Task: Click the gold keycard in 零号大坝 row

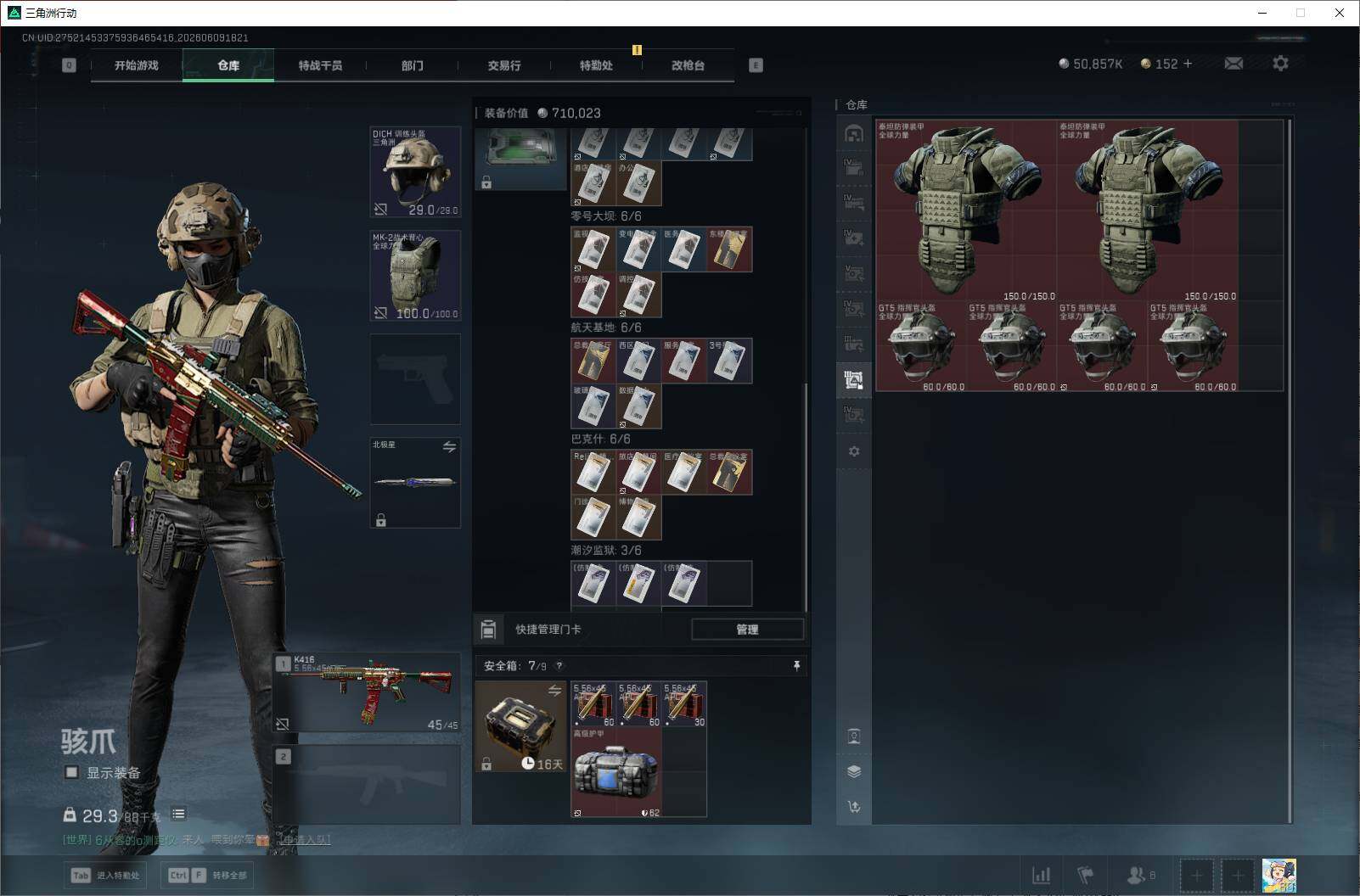Action: click(729, 249)
